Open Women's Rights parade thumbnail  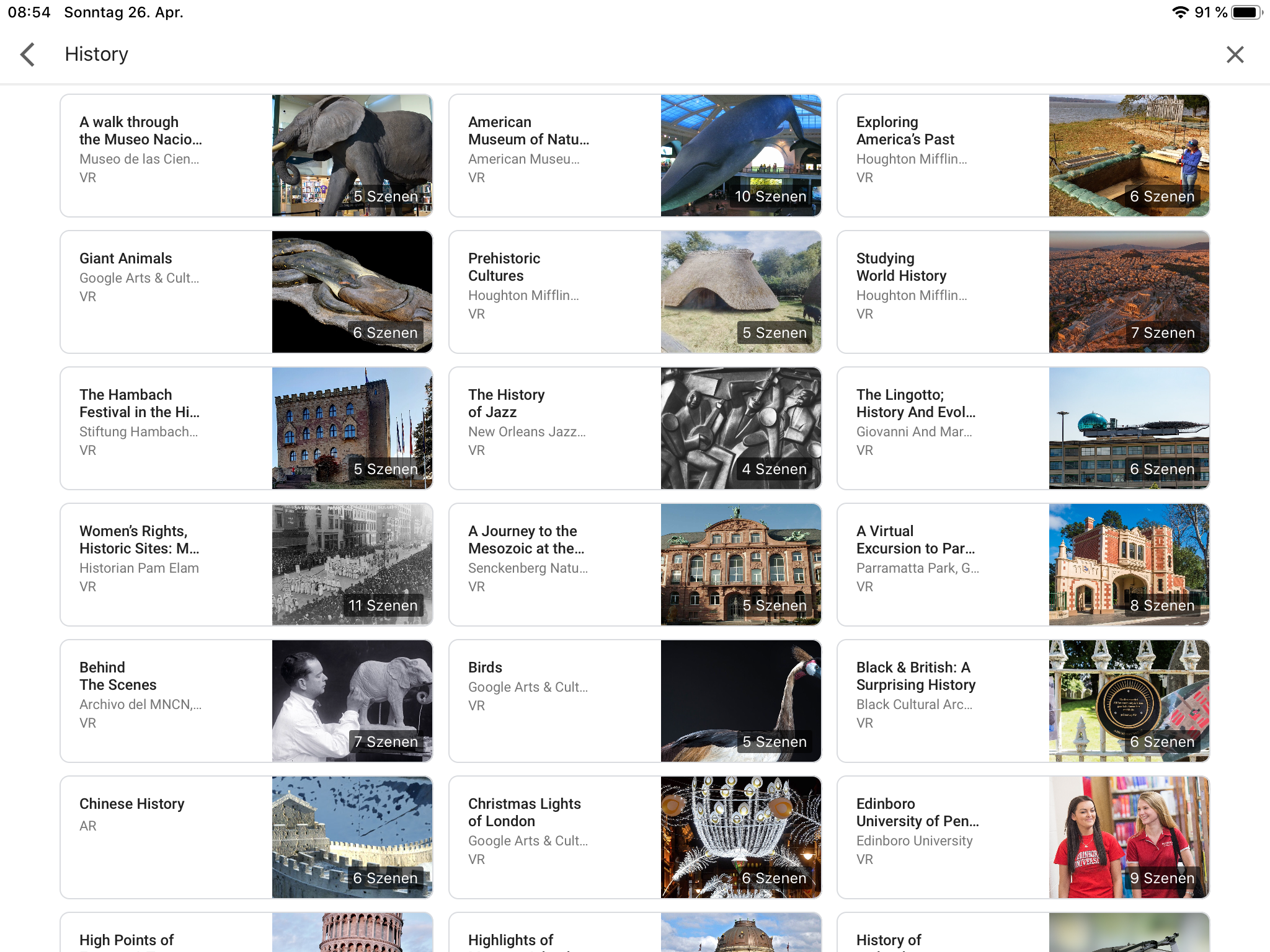point(352,565)
